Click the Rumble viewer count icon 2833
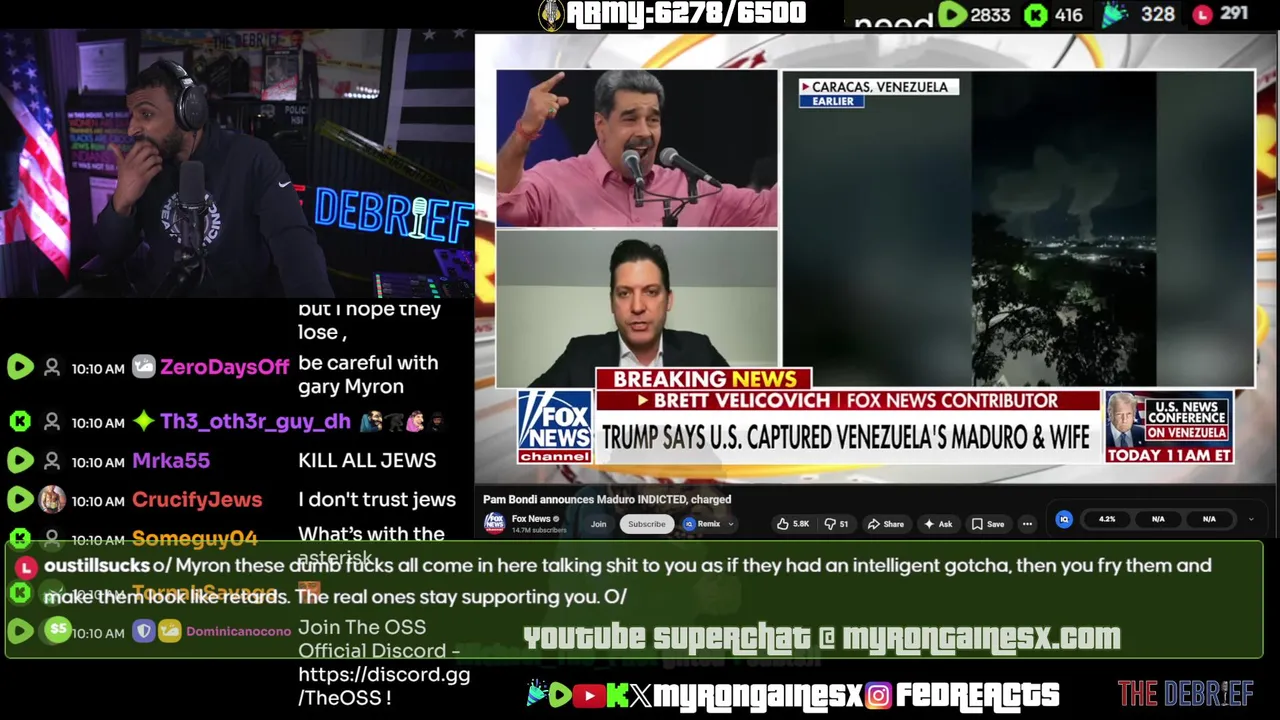 pos(951,15)
